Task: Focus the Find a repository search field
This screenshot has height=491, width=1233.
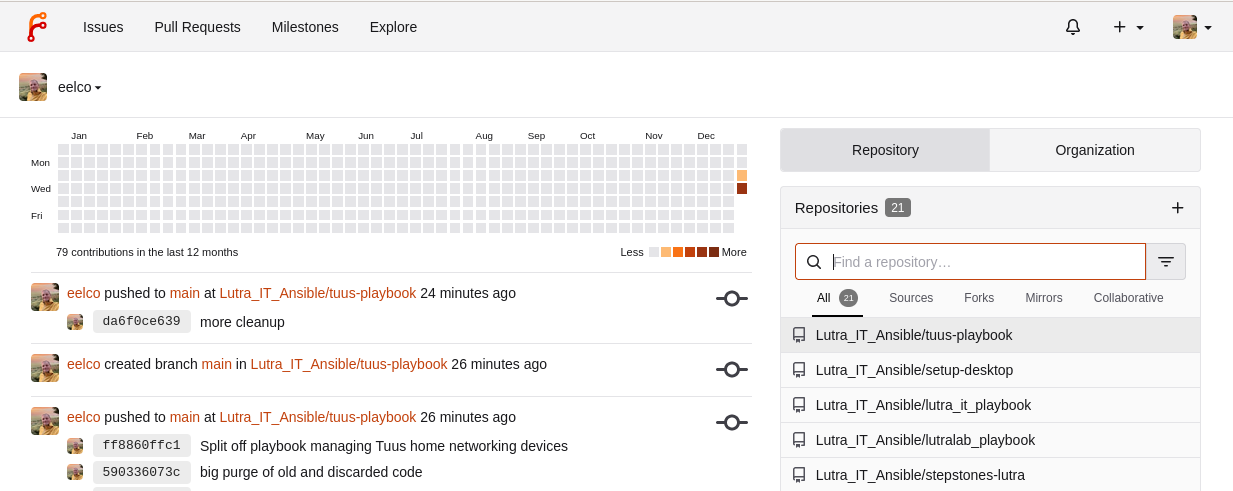Action: pyautogui.click(x=985, y=262)
